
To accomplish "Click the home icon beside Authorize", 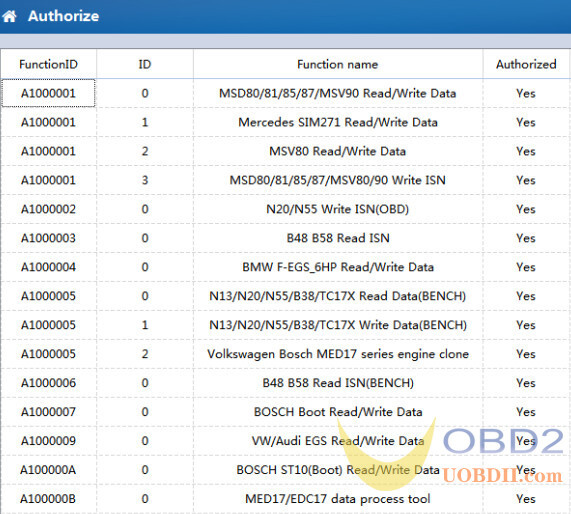I will pyautogui.click(x=9, y=16).
